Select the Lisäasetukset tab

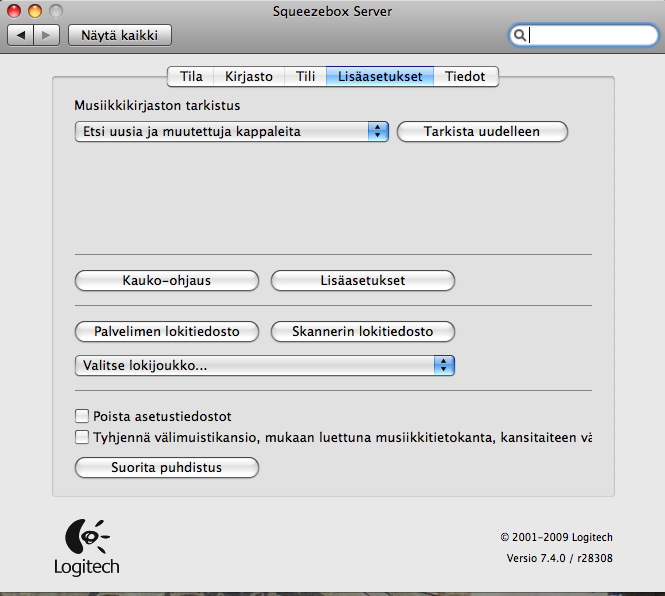point(380,76)
